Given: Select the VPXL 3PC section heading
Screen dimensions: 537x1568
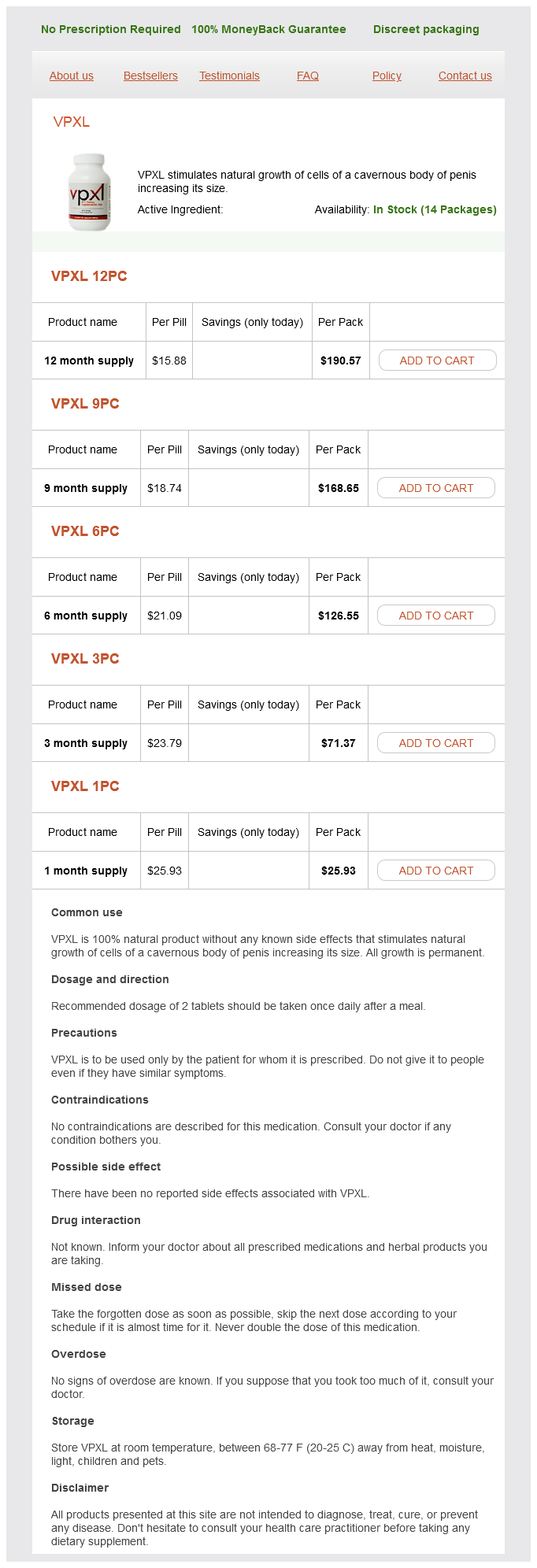Looking at the screenshot, I should [x=85, y=659].
